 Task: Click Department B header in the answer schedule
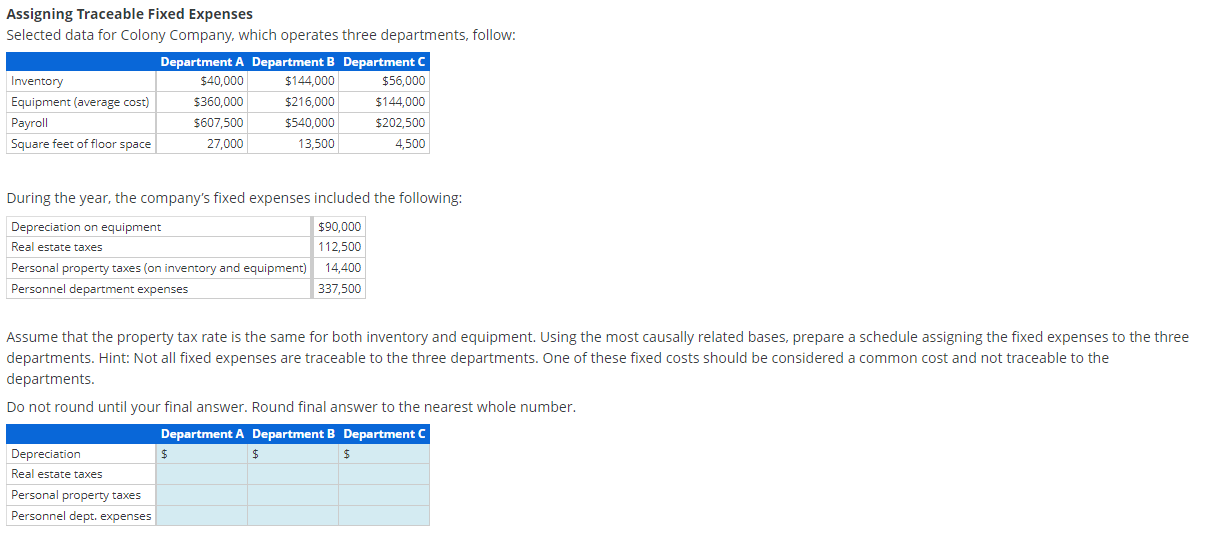[x=294, y=434]
